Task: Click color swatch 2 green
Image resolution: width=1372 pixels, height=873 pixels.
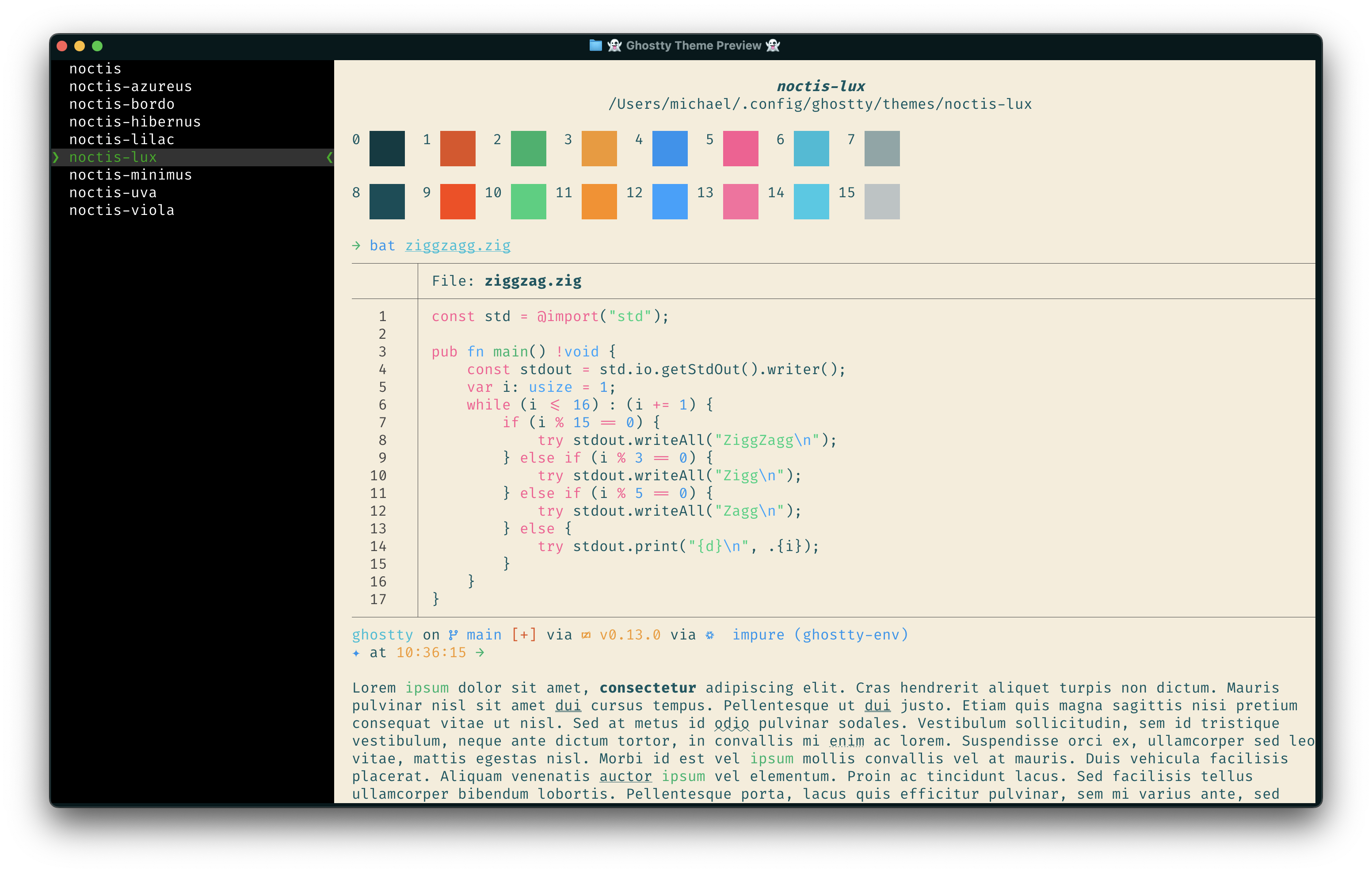Action: click(528, 148)
